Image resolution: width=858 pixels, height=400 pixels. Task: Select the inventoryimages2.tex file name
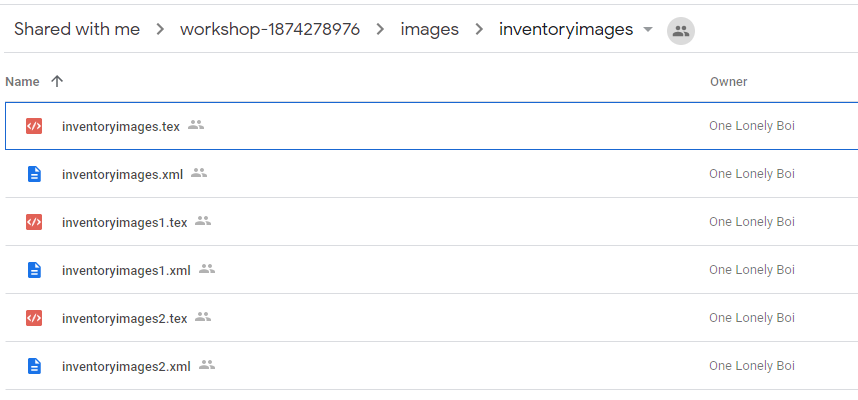pyautogui.click(x=124, y=318)
